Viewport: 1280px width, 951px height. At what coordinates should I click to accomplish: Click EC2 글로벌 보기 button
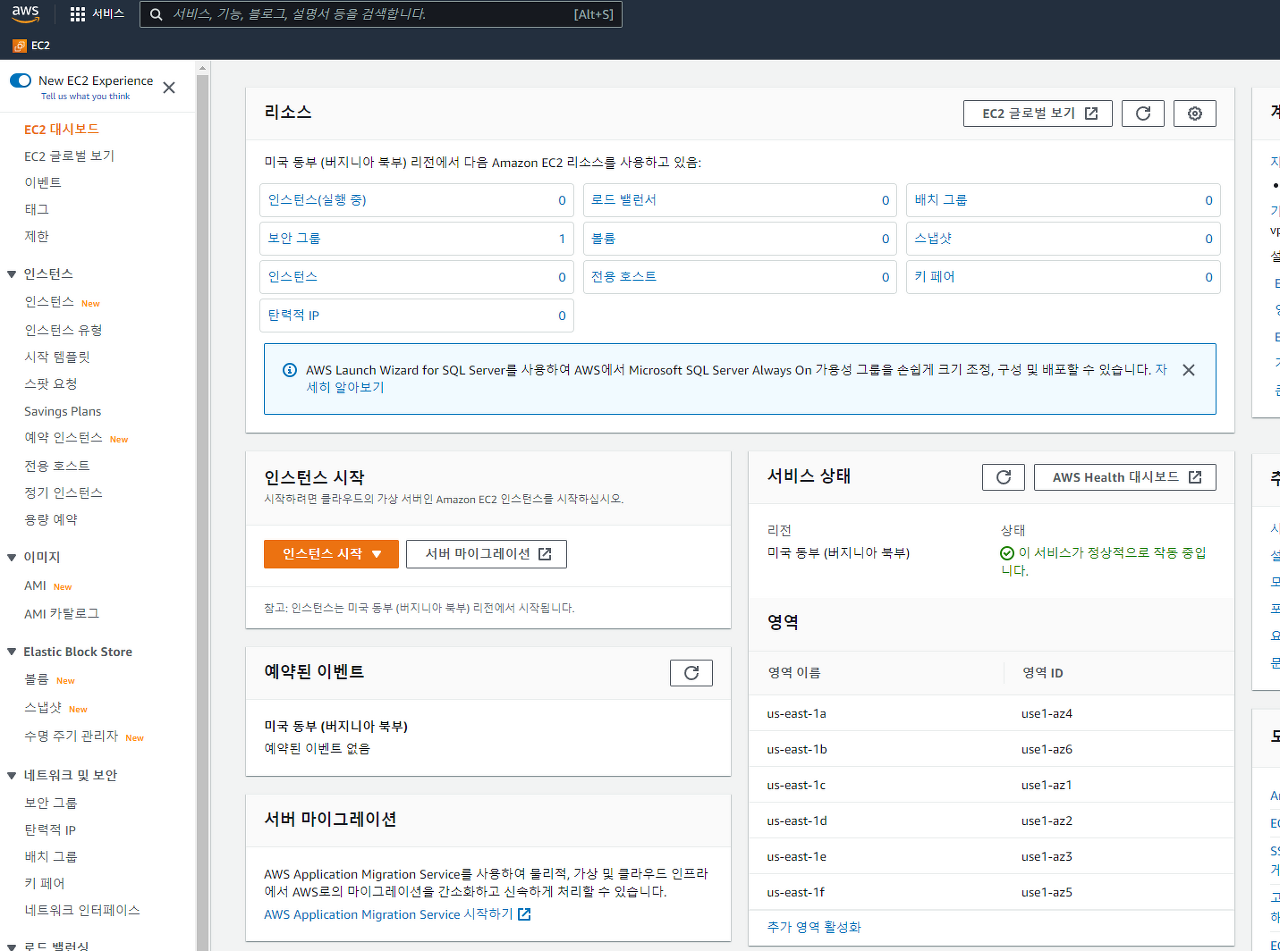pos(1038,113)
